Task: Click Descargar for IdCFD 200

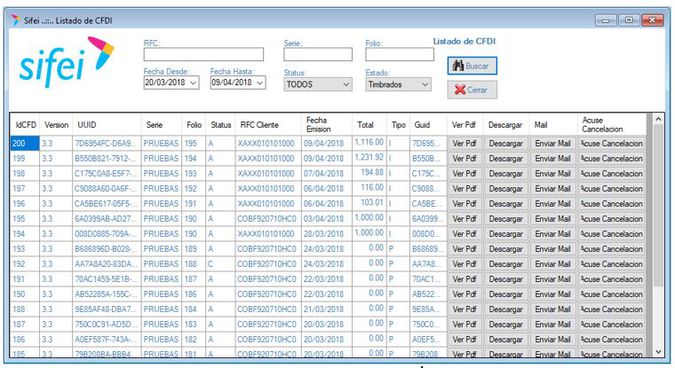Action: click(506, 143)
